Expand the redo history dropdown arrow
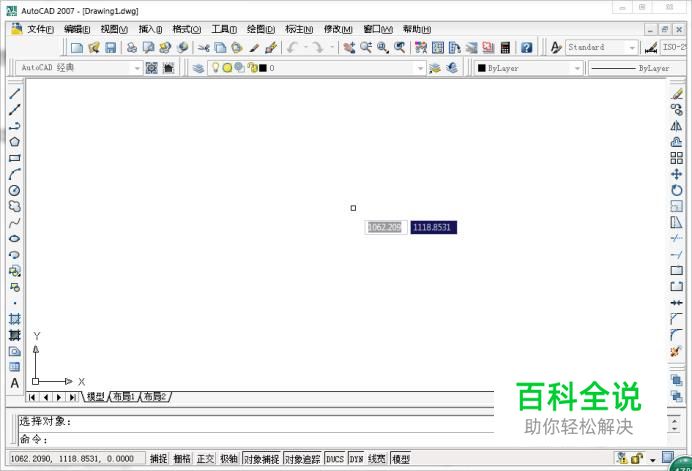The width and height of the screenshot is (692, 471). pyautogui.click(x=331, y=47)
